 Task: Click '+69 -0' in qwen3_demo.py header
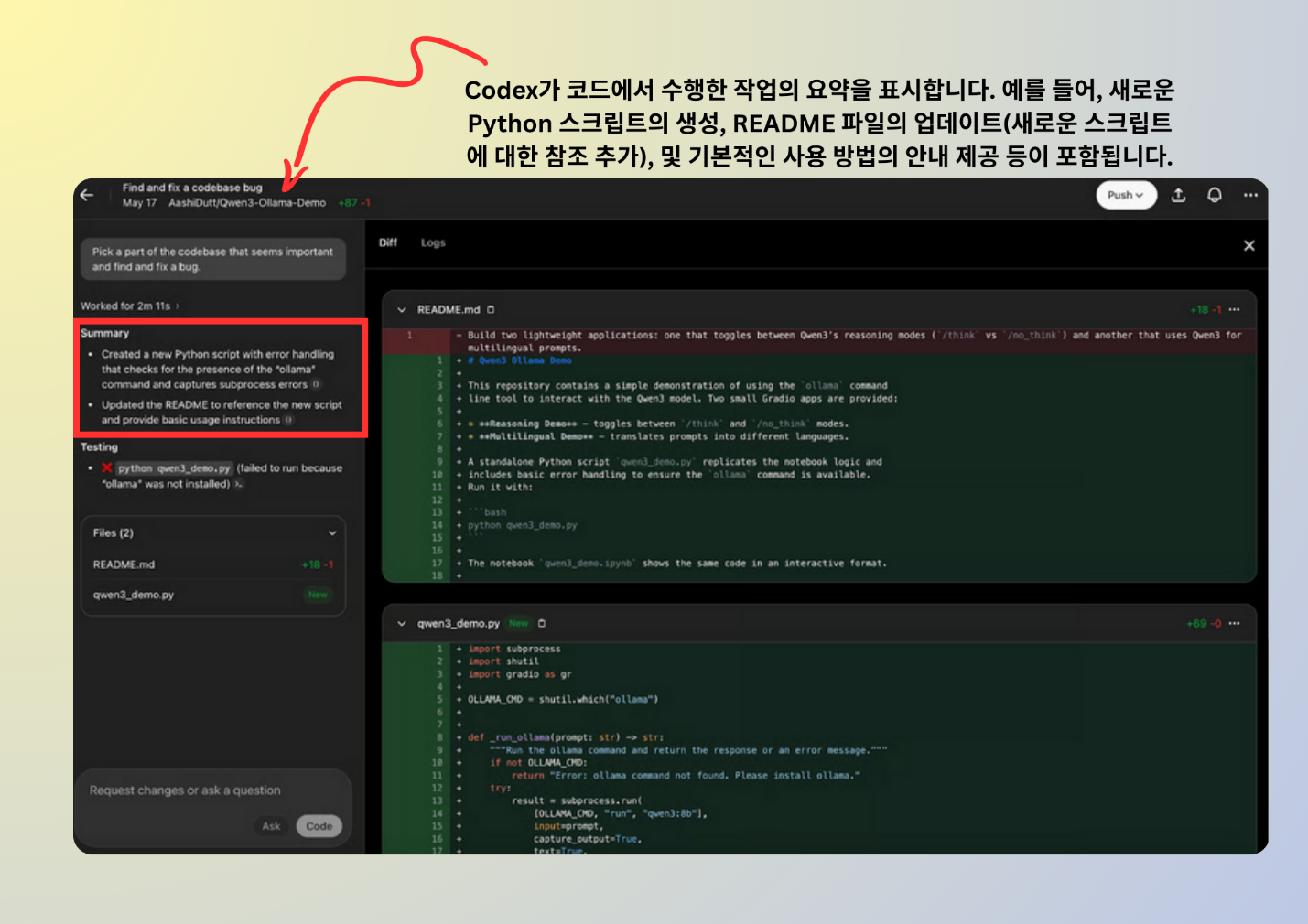[1204, 623]
